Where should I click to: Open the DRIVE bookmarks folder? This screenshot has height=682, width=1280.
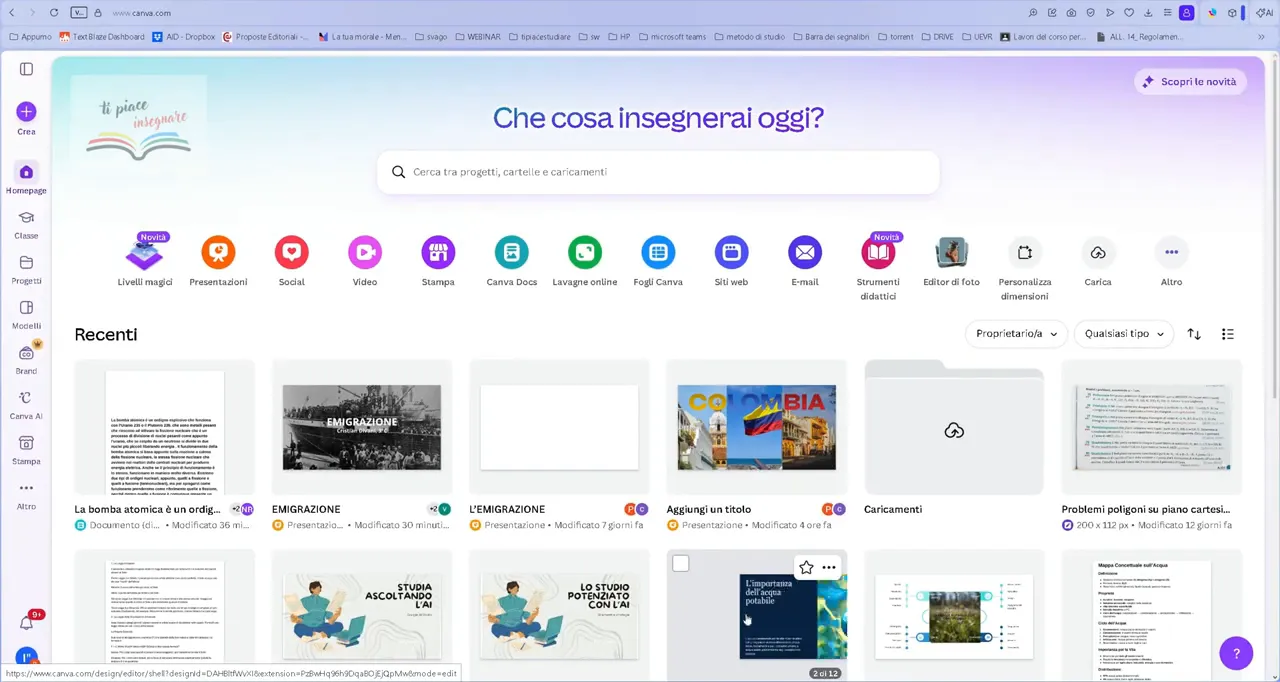(x=937, y=37)
